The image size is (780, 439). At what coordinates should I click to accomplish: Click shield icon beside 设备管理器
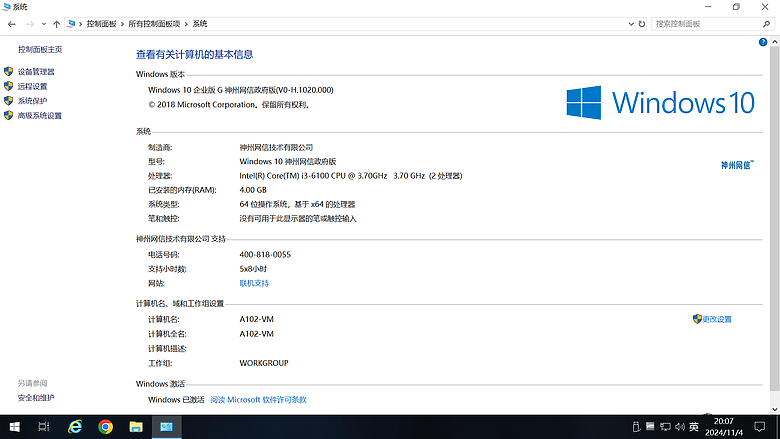tap(8, 72)
